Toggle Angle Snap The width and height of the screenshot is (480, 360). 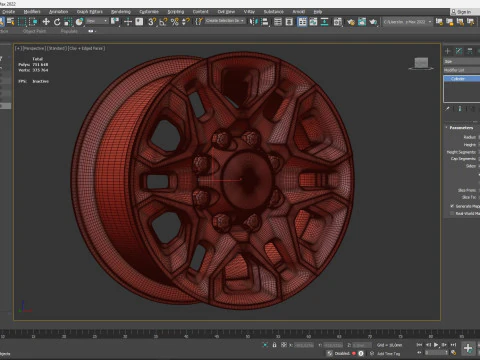(x=163, y=22)
